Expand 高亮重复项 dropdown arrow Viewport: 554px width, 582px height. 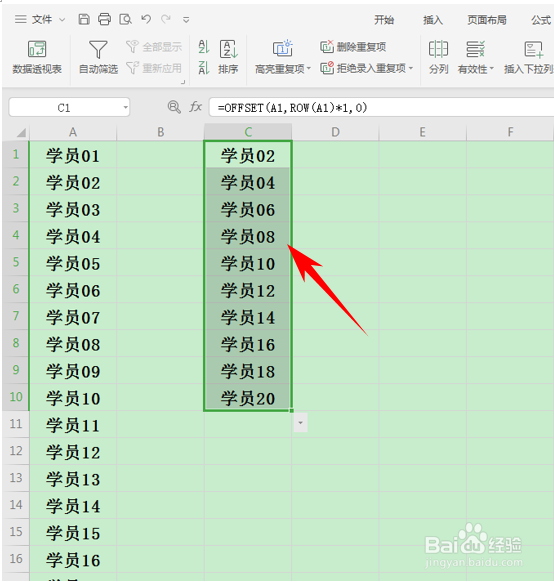pyautogui.click(x=308, y=69)
